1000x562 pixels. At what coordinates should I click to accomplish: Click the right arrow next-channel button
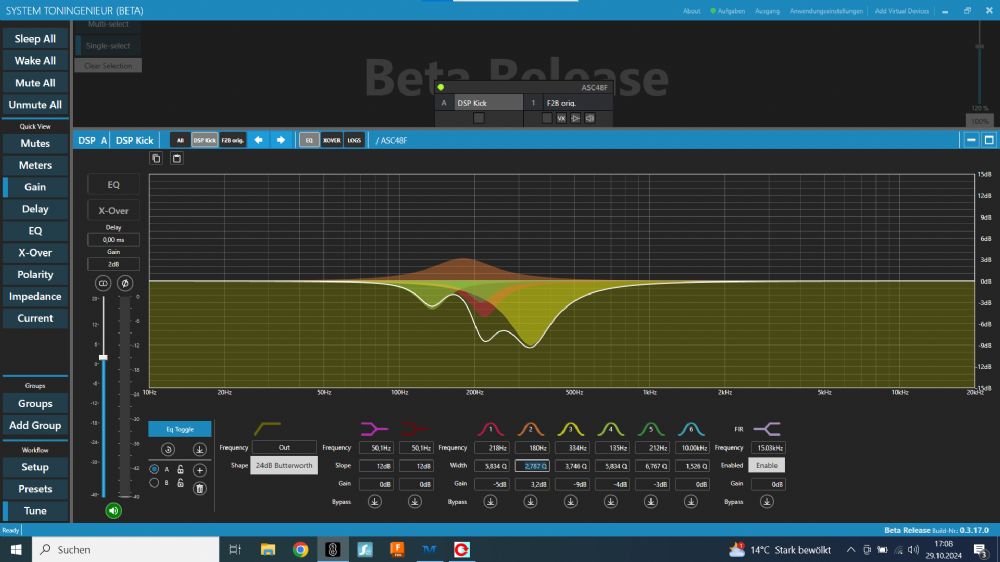pos(281,140)
